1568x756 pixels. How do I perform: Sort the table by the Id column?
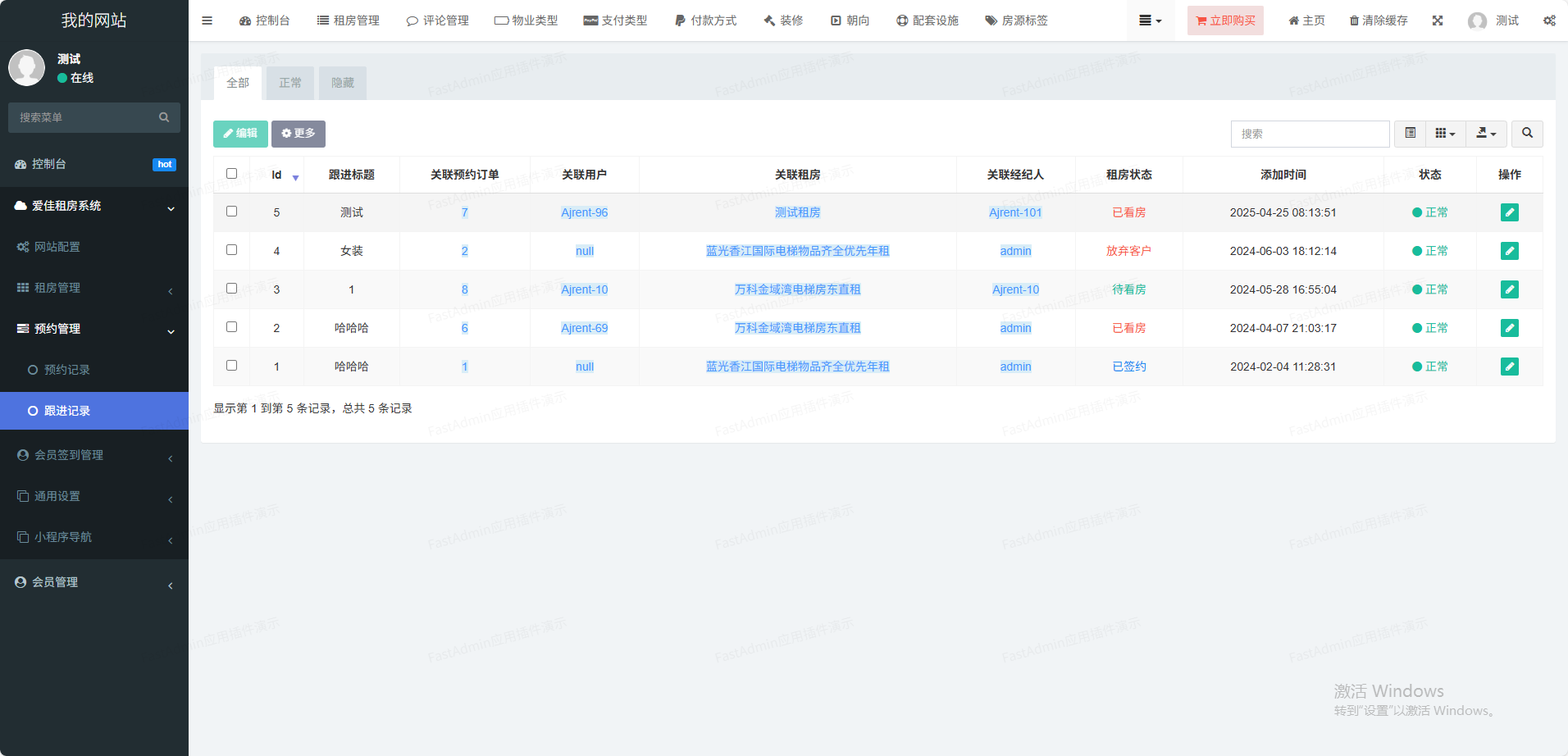pos(277,175)
